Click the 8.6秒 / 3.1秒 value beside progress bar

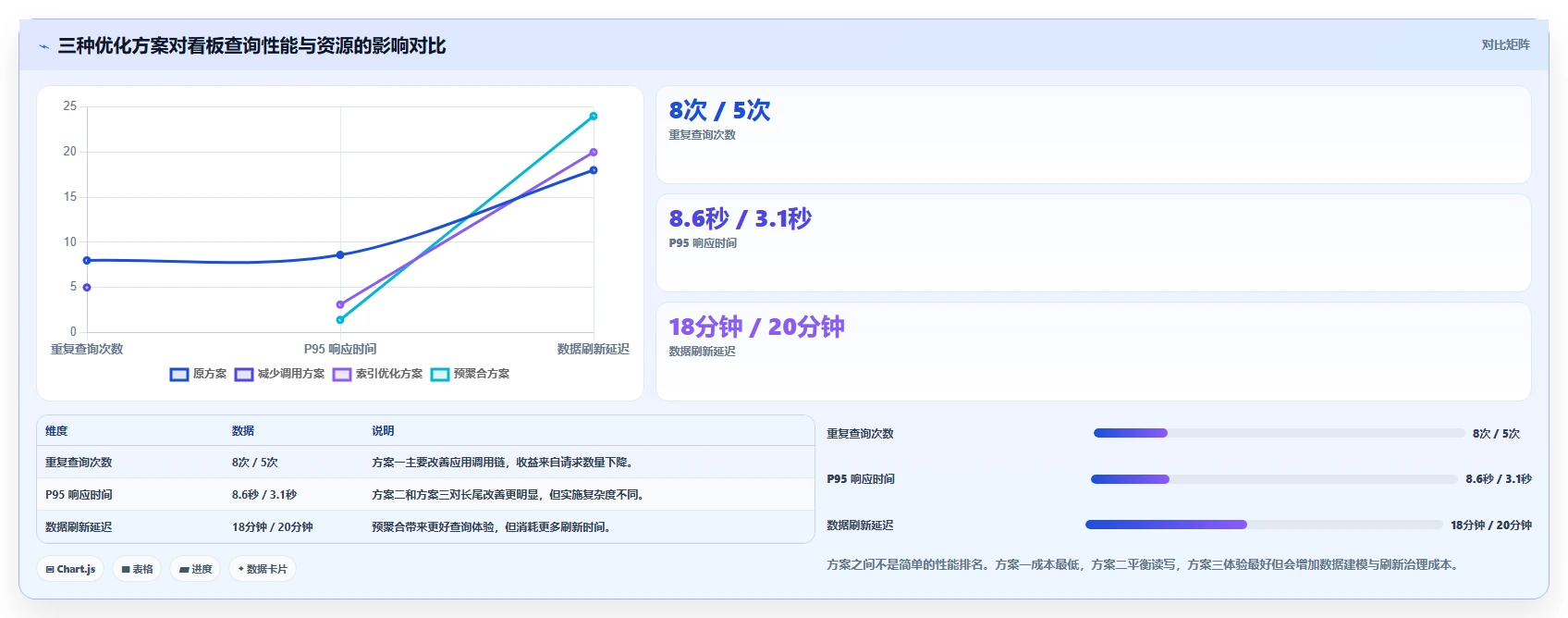[x=1499, y=479]
